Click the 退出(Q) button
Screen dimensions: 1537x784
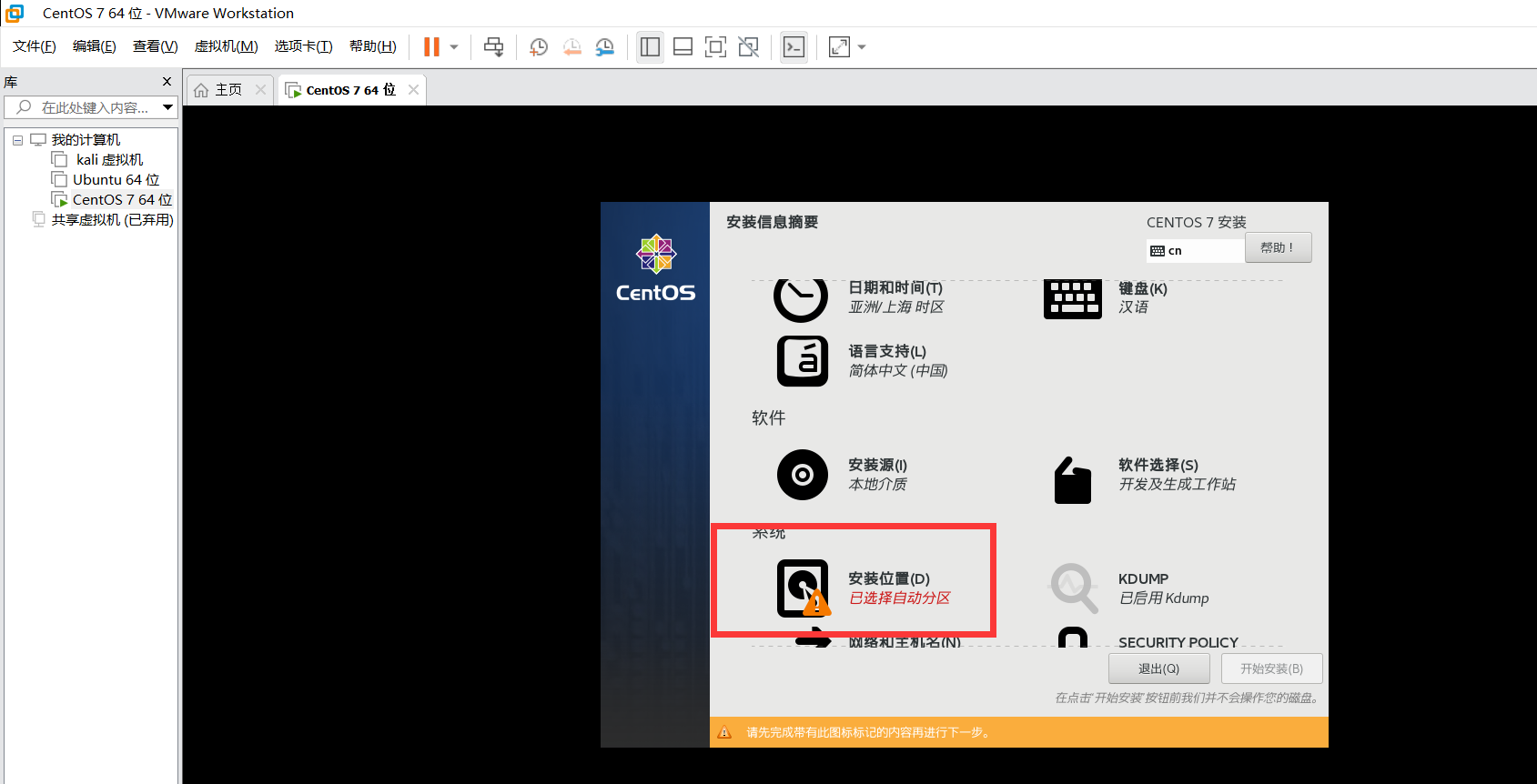click(x=1158, y=668)
